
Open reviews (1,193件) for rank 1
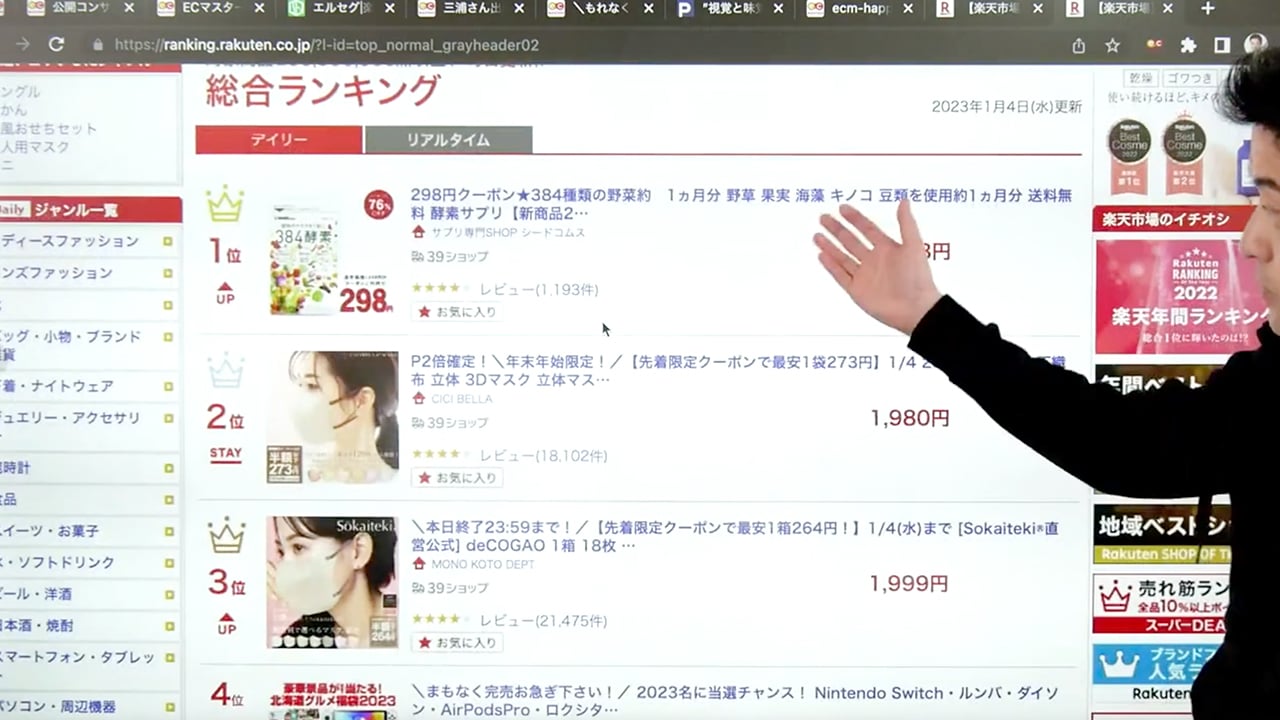pyautogui.click(x=539, y=289)
